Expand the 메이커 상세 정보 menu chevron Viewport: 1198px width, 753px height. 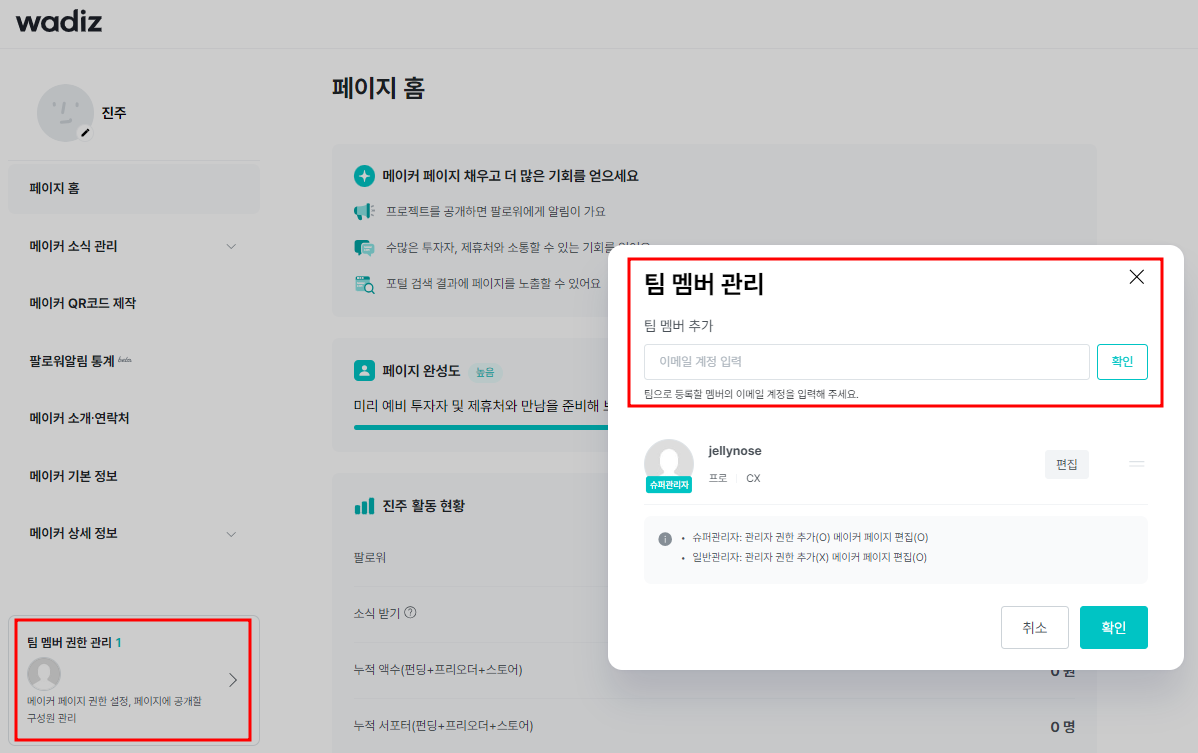tap(232, 532)
